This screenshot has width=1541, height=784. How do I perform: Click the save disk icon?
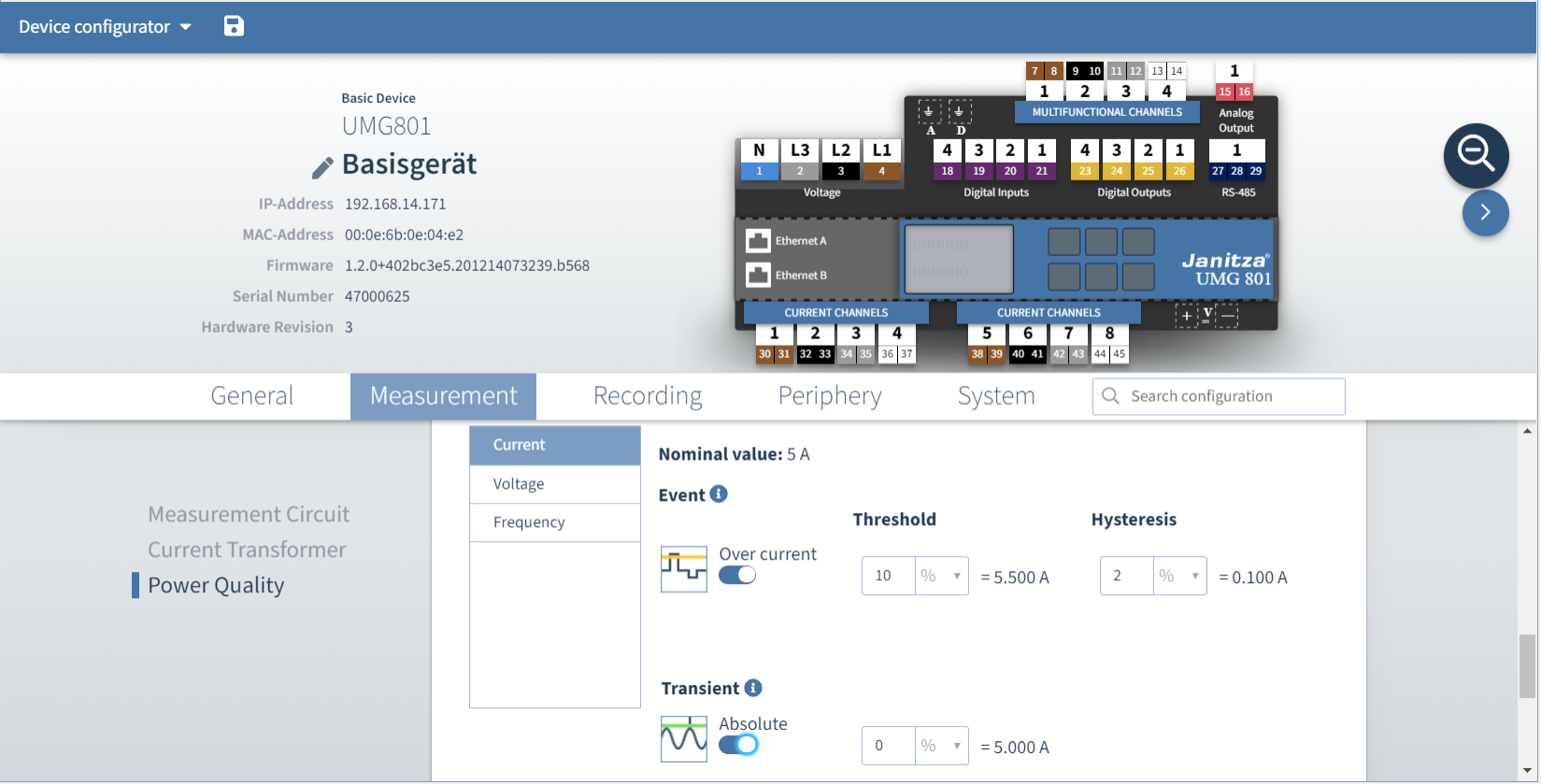point(234,26)
